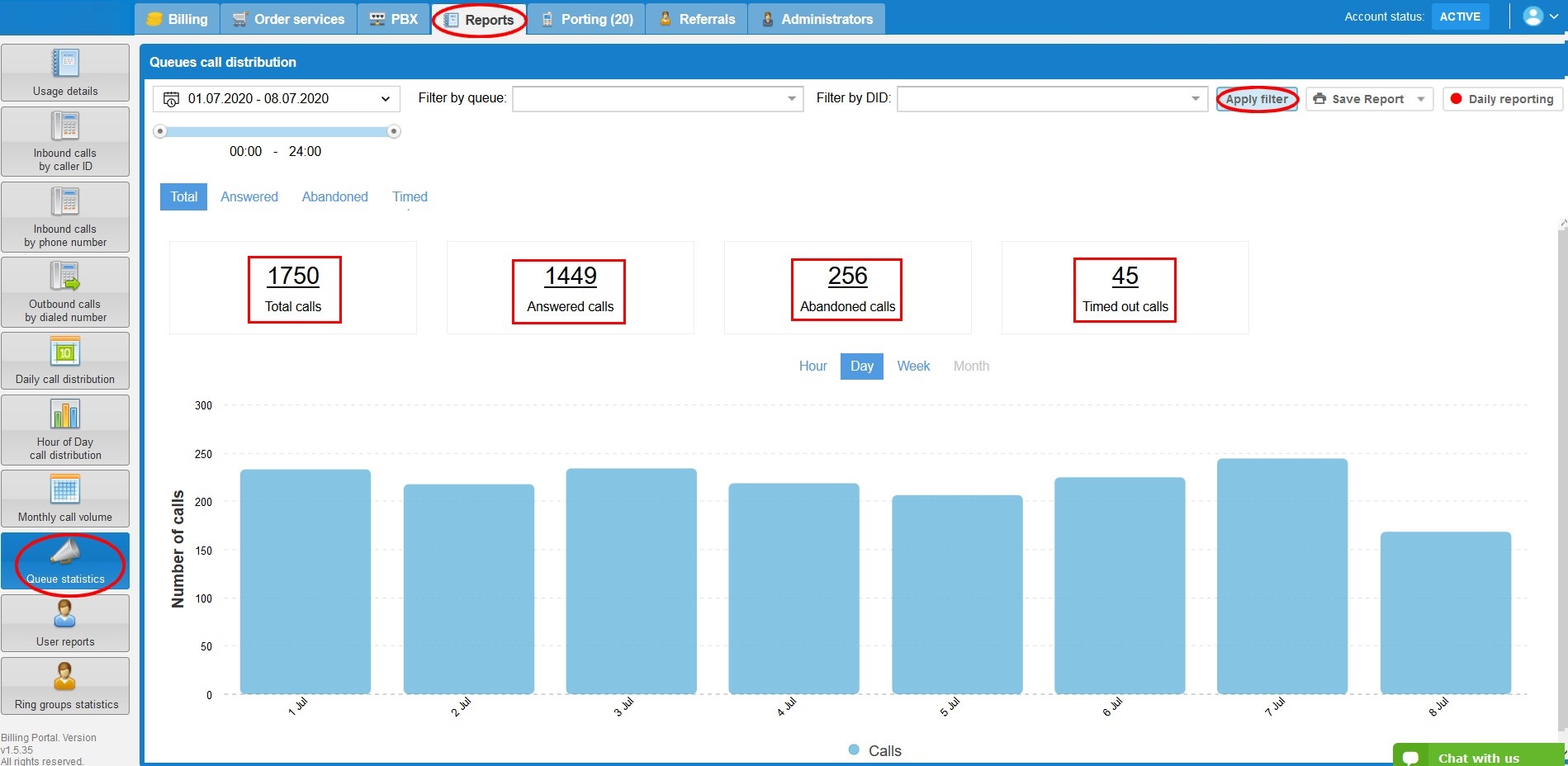This screenshot has height=766, width=1568.
Task: Switch call grouping to Week view
Action: pos(913,366)
